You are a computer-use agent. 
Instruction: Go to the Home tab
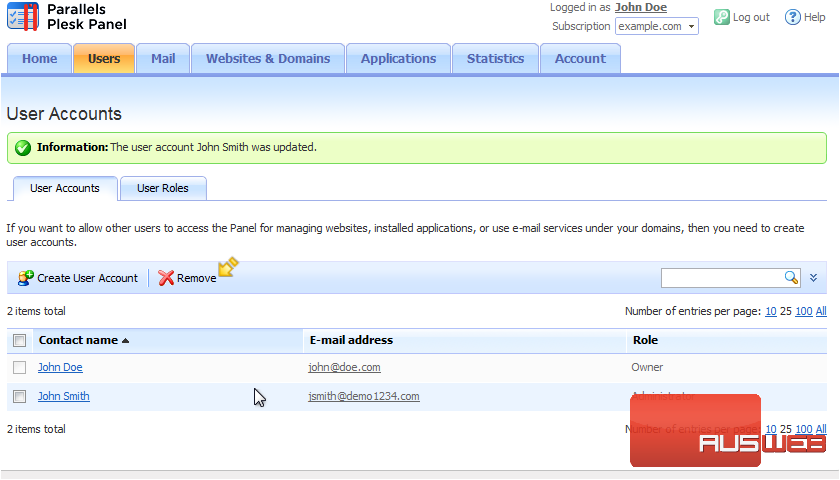[x=40, y=58]
